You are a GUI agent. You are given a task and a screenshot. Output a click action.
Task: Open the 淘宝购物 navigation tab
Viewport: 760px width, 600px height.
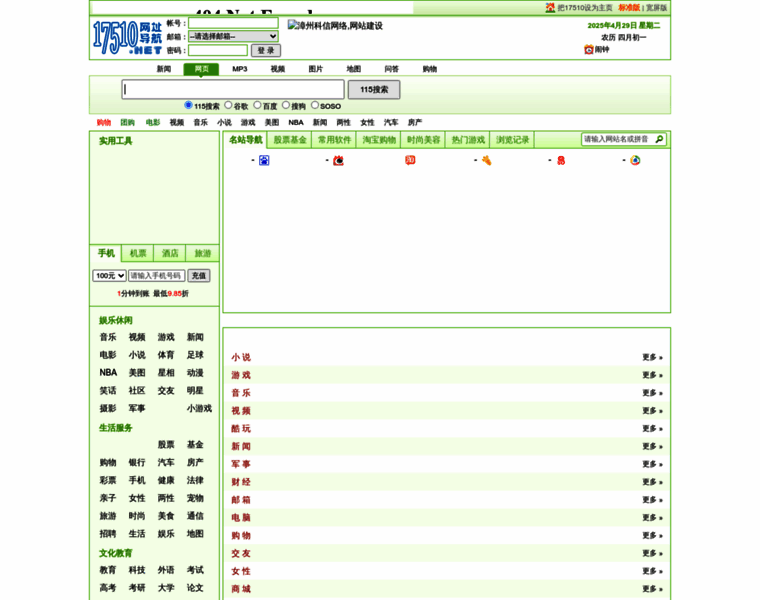tap(379, 140)
